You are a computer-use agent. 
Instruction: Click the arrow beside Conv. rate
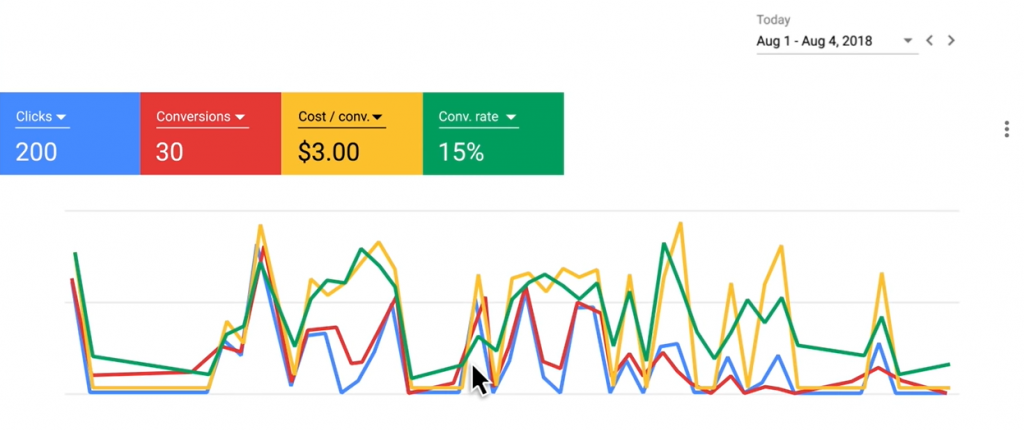tap(512, 118)
